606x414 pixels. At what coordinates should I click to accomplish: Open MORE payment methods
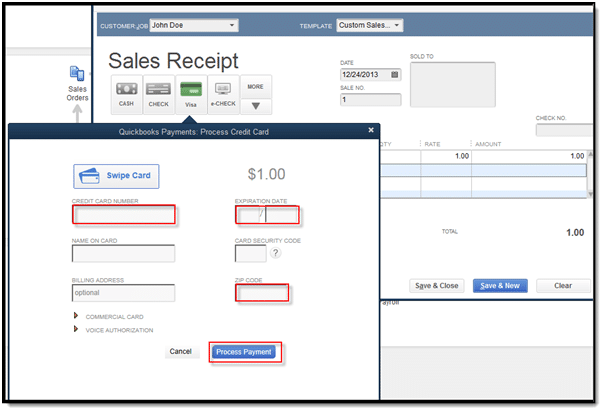255,87
